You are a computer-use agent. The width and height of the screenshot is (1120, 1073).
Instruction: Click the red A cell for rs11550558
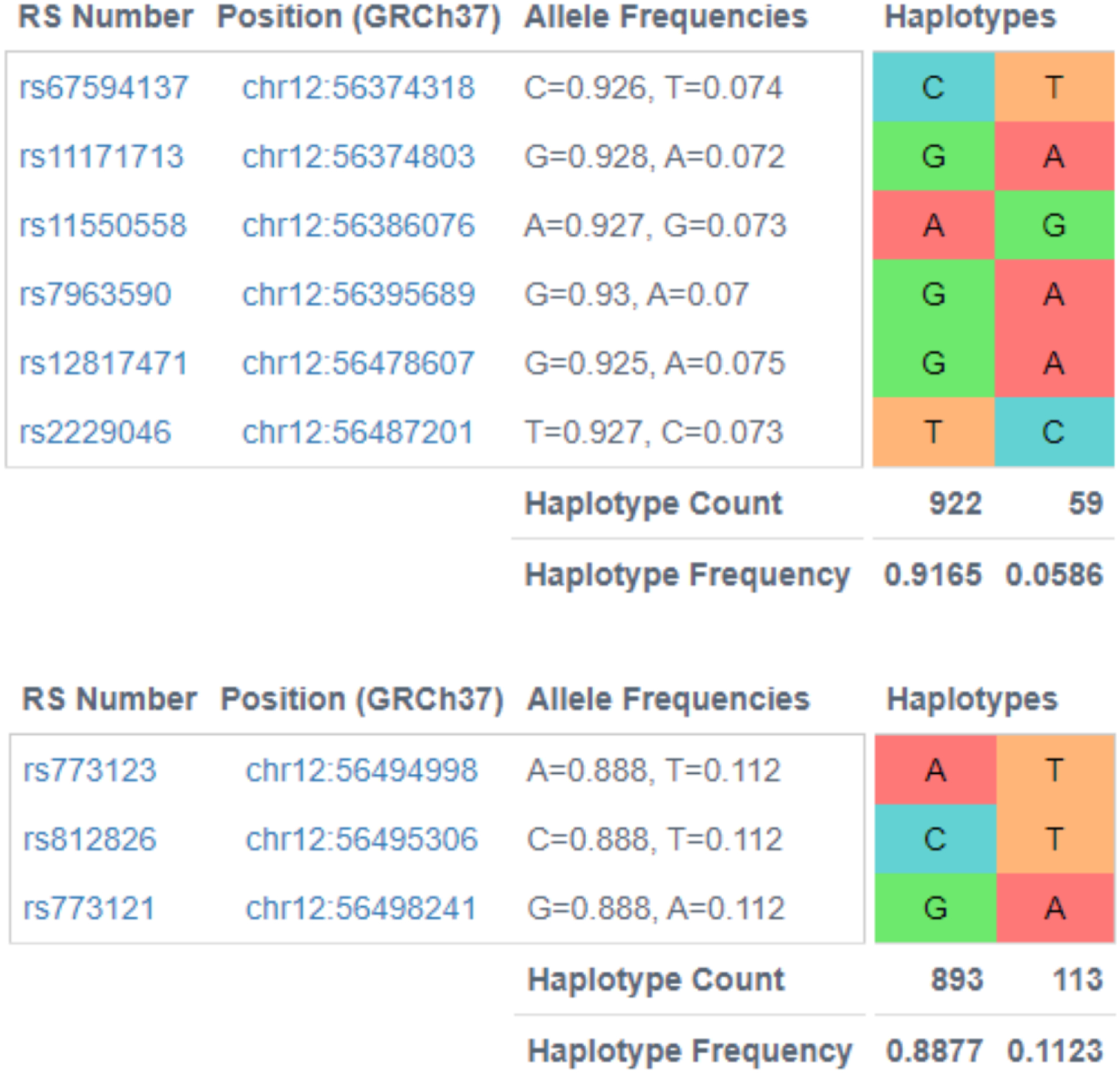point(934,225)
